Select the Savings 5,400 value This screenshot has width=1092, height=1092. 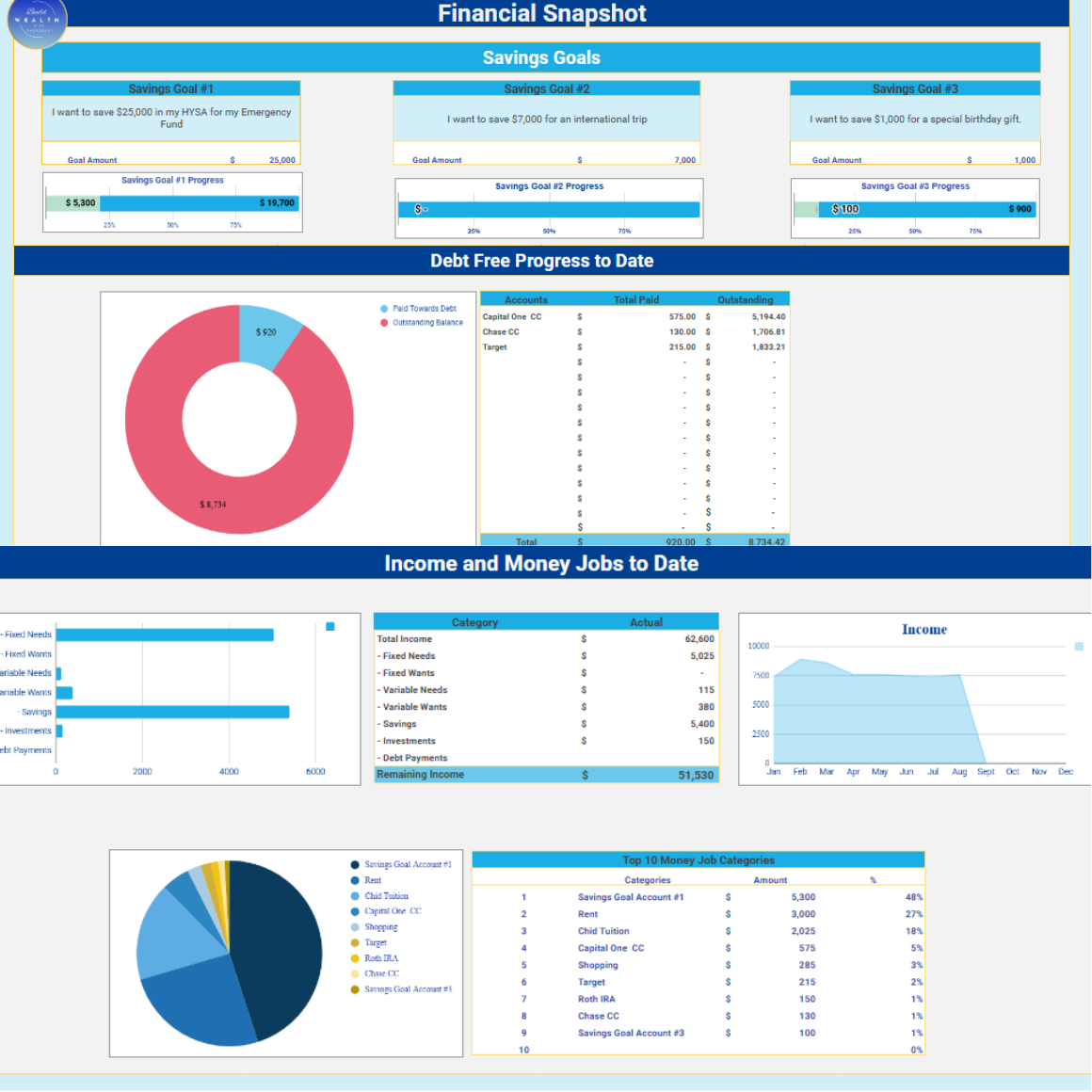pyautogui.click(x=702, y=724)
